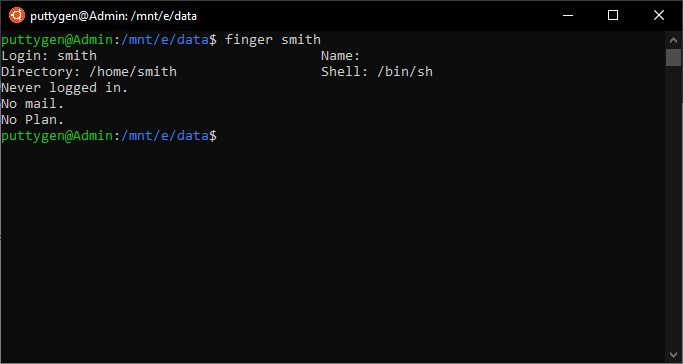Click the green puttygen@Admin text in the first prompt

pos(57,40)
